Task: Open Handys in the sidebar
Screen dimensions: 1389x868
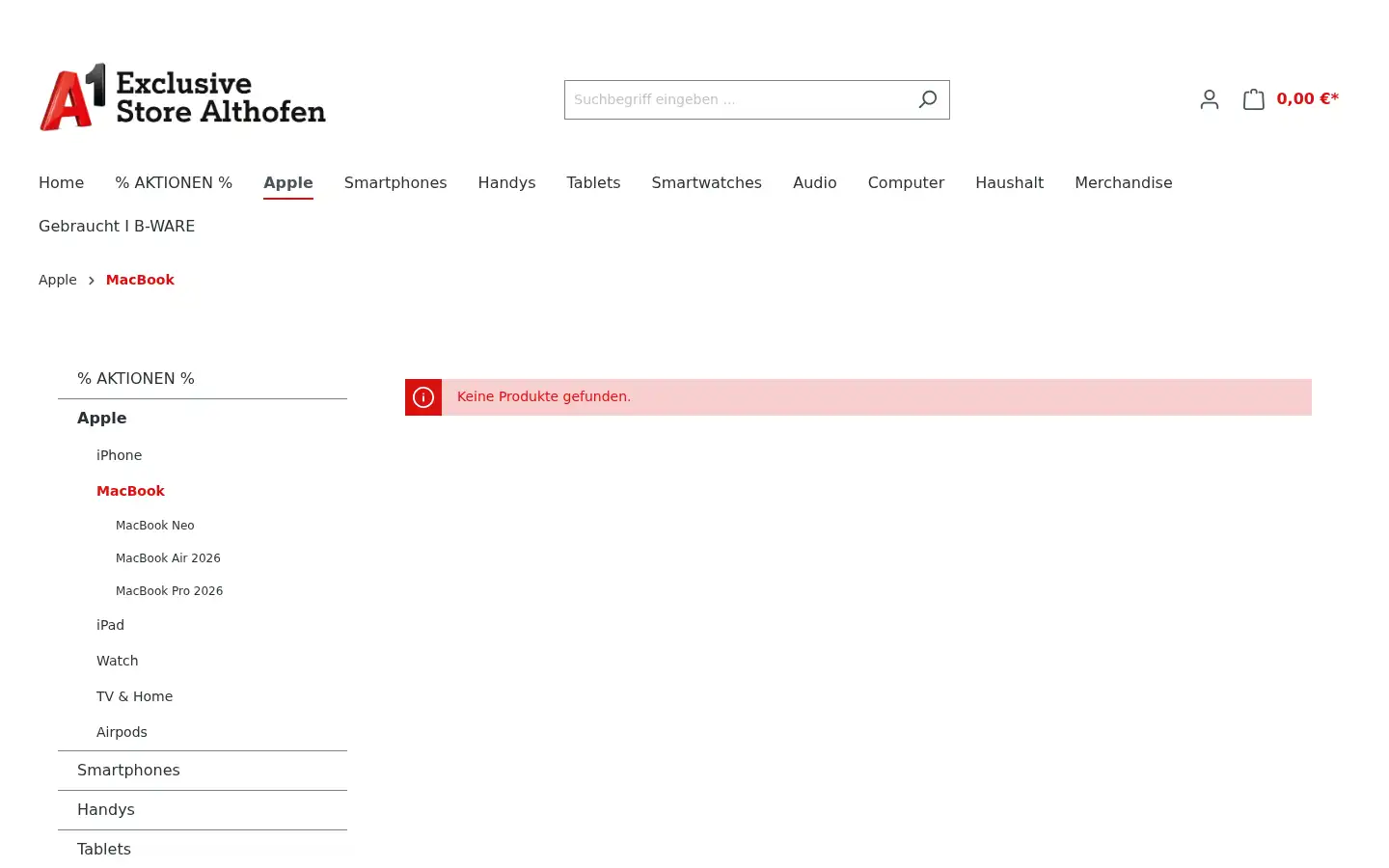Action: point(203,810)
